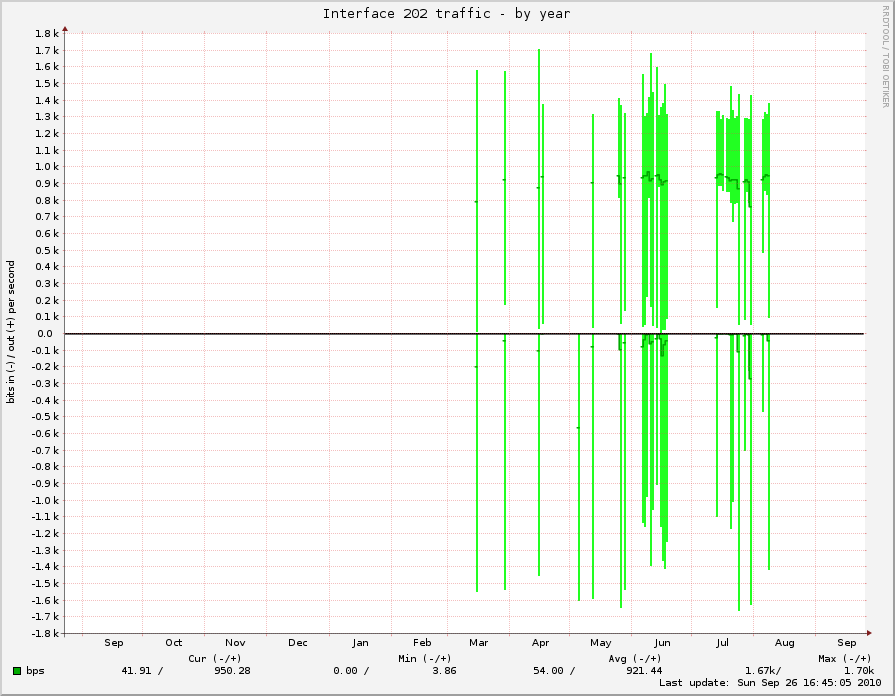Click the 'bps' legend label
895x696 pixels.
pyautogui.click(x=35, y=671)
